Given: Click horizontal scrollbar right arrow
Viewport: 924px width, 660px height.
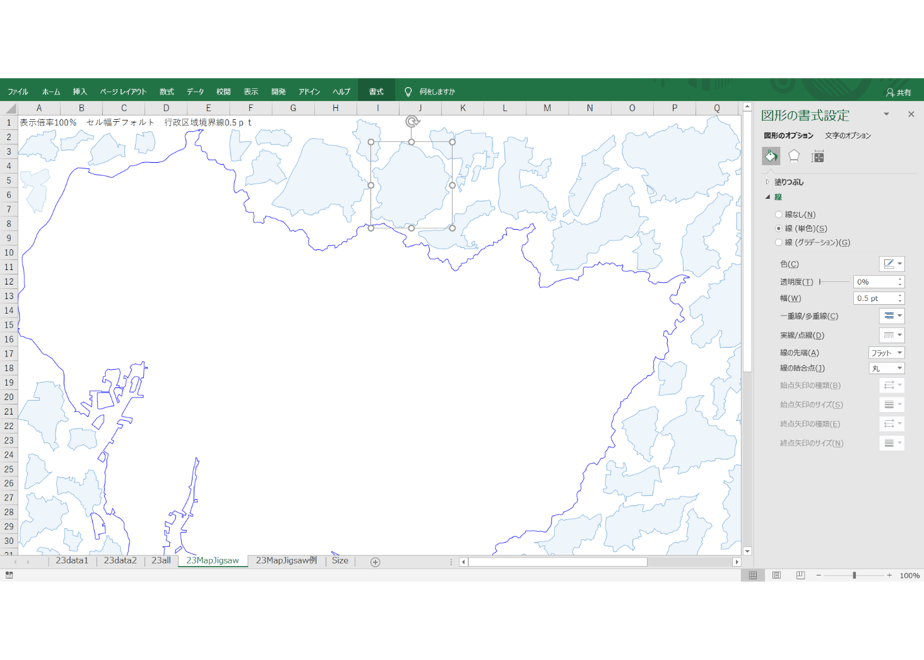Looking at the screenshot, I should 736,562.
